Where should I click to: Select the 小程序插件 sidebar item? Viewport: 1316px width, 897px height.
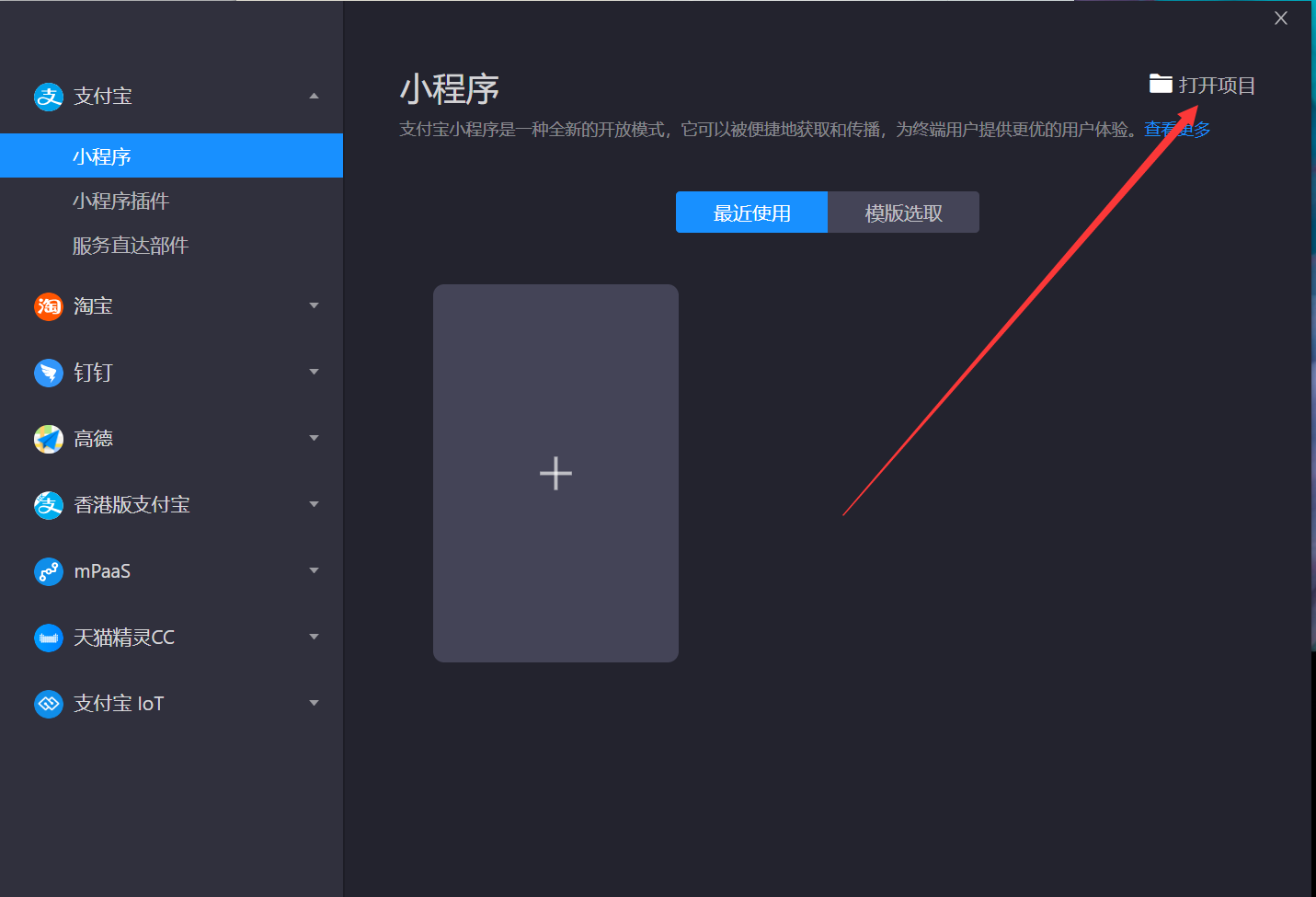click(171, 201)
